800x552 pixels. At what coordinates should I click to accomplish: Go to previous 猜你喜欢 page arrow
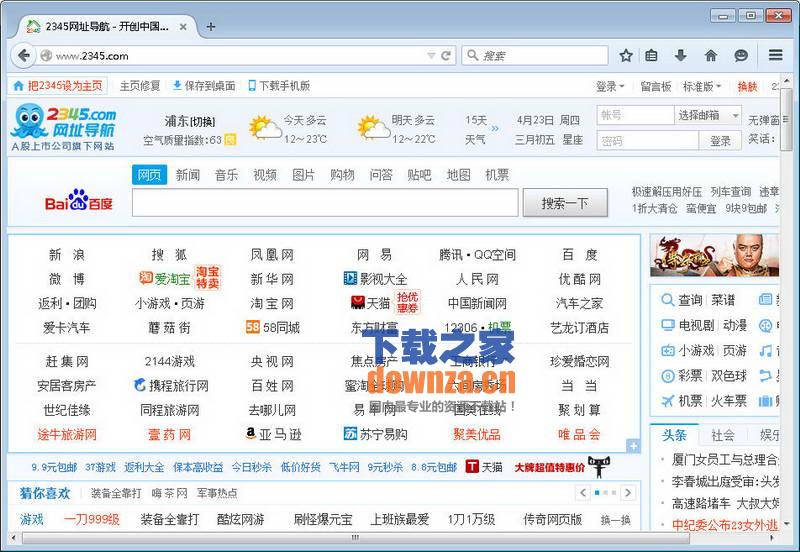click(584, 493)
